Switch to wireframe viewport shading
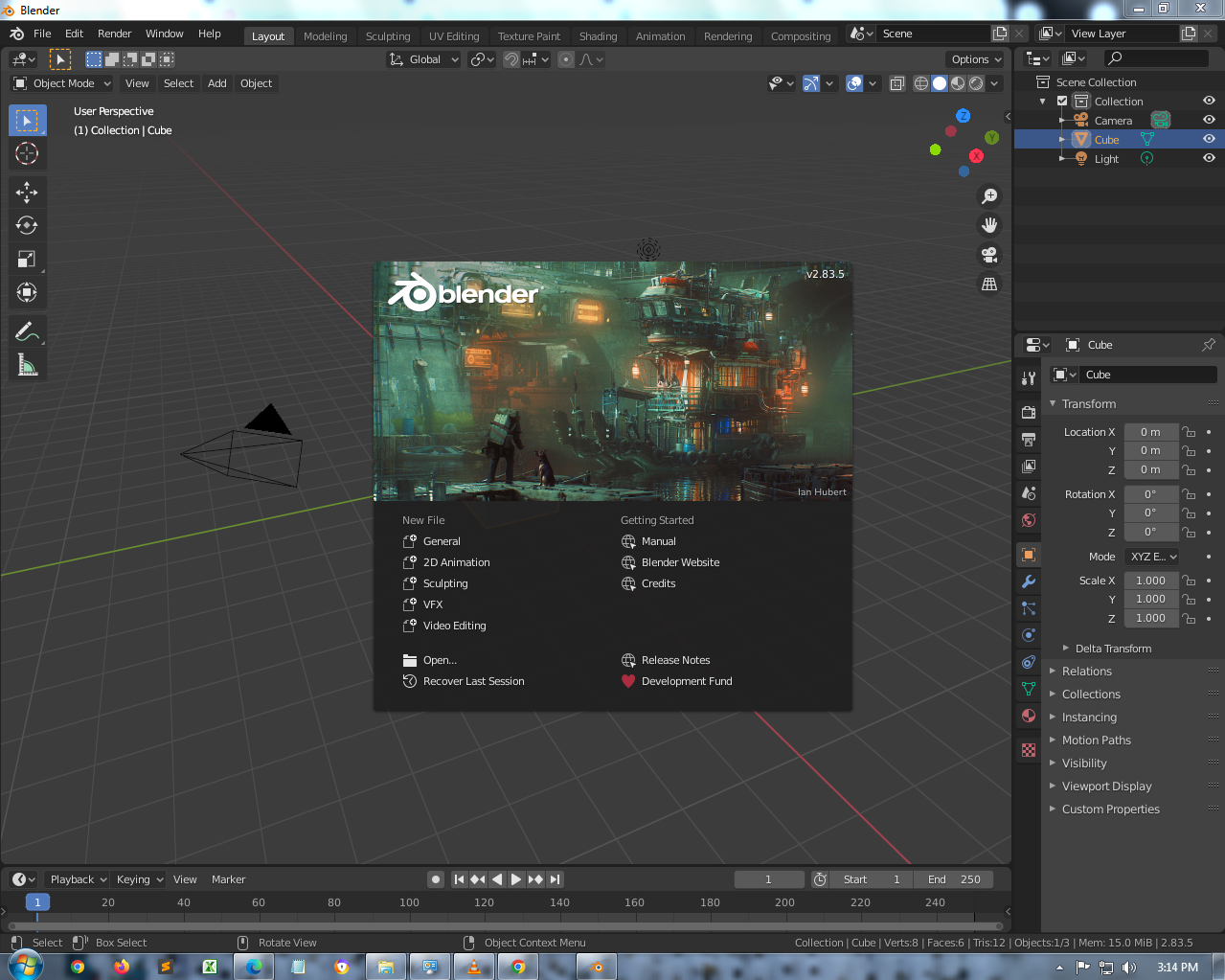 point(921,83)
